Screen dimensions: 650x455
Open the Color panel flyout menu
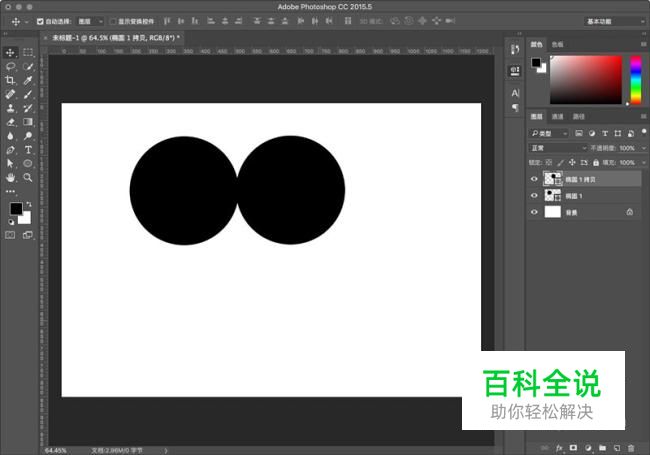click(x=643, y=44)
